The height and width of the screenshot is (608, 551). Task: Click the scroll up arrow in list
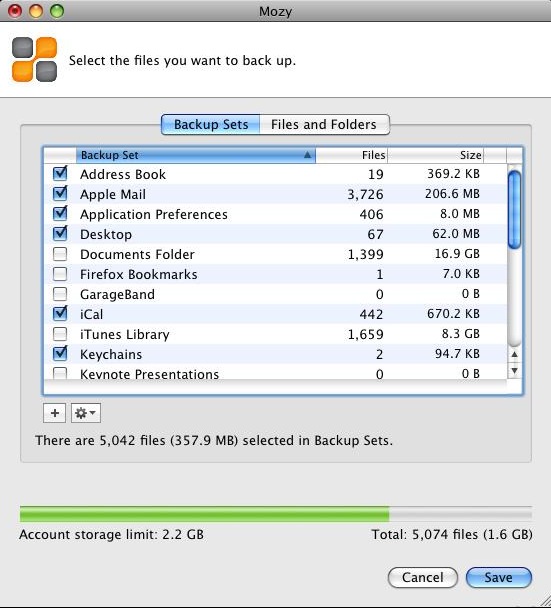pos(515,354)
